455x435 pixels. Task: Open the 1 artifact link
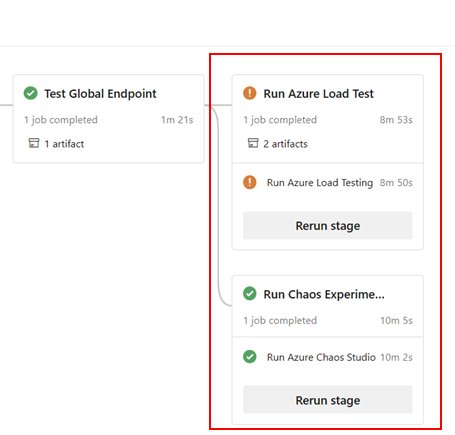pos(64,144)
